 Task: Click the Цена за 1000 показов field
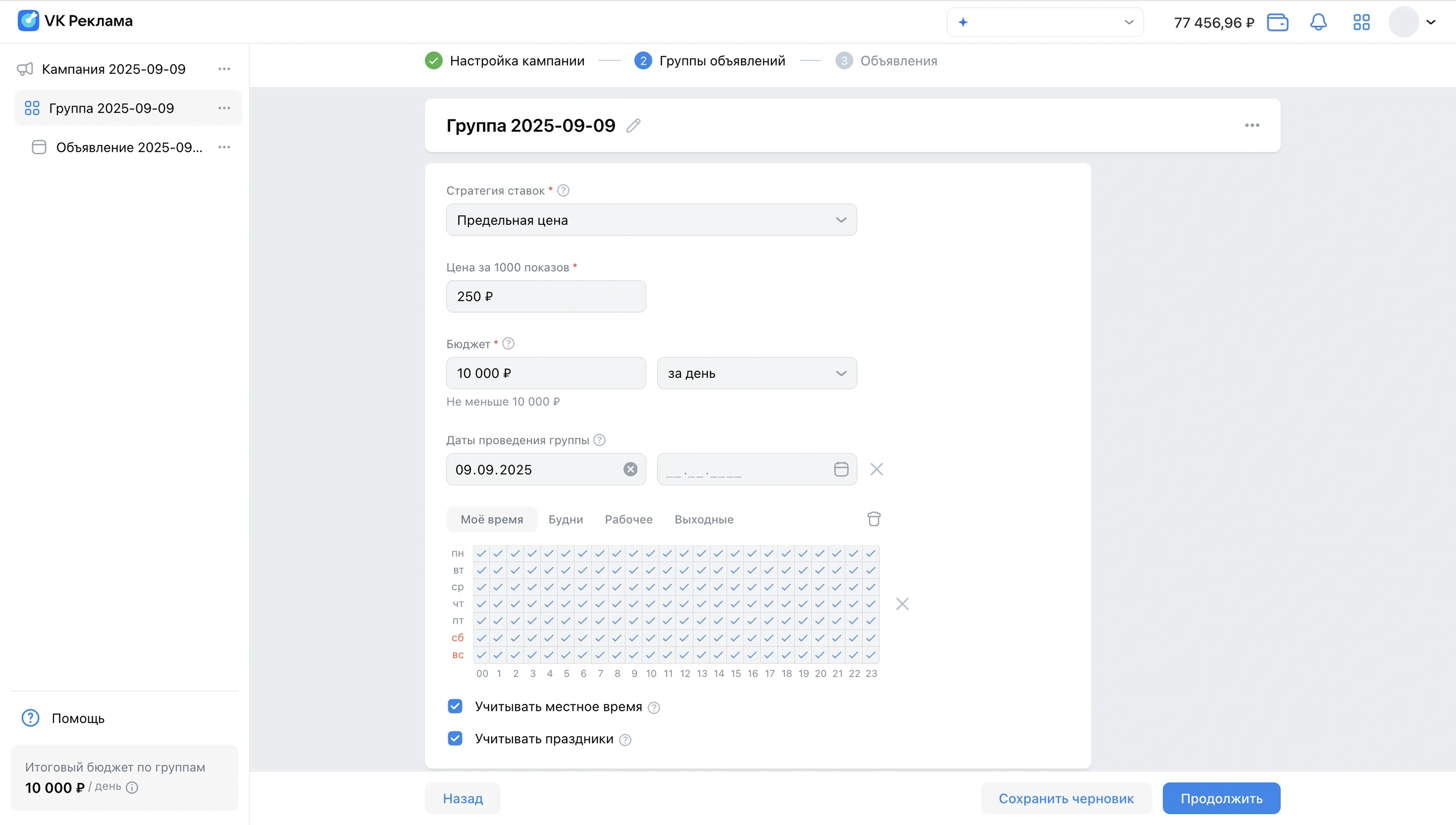tap(545, 296)
